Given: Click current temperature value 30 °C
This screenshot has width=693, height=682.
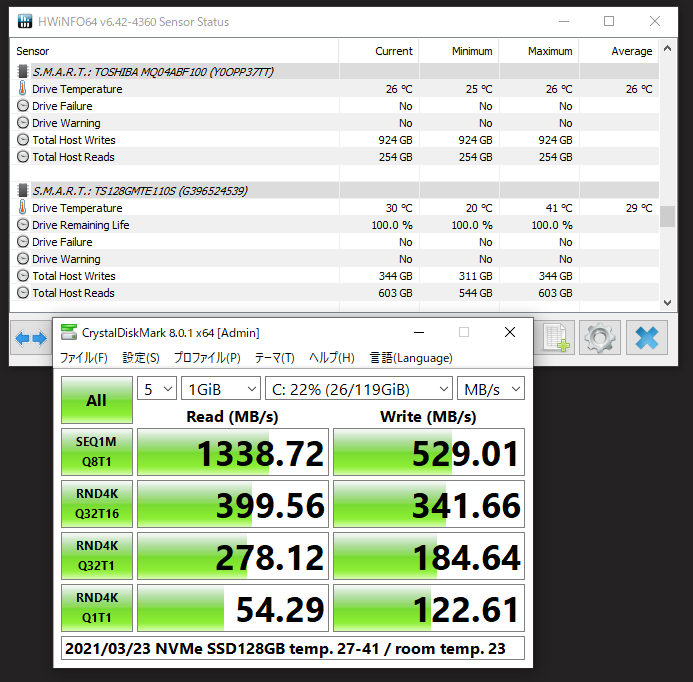Looking at the screenshot, I should click(399, 208).
